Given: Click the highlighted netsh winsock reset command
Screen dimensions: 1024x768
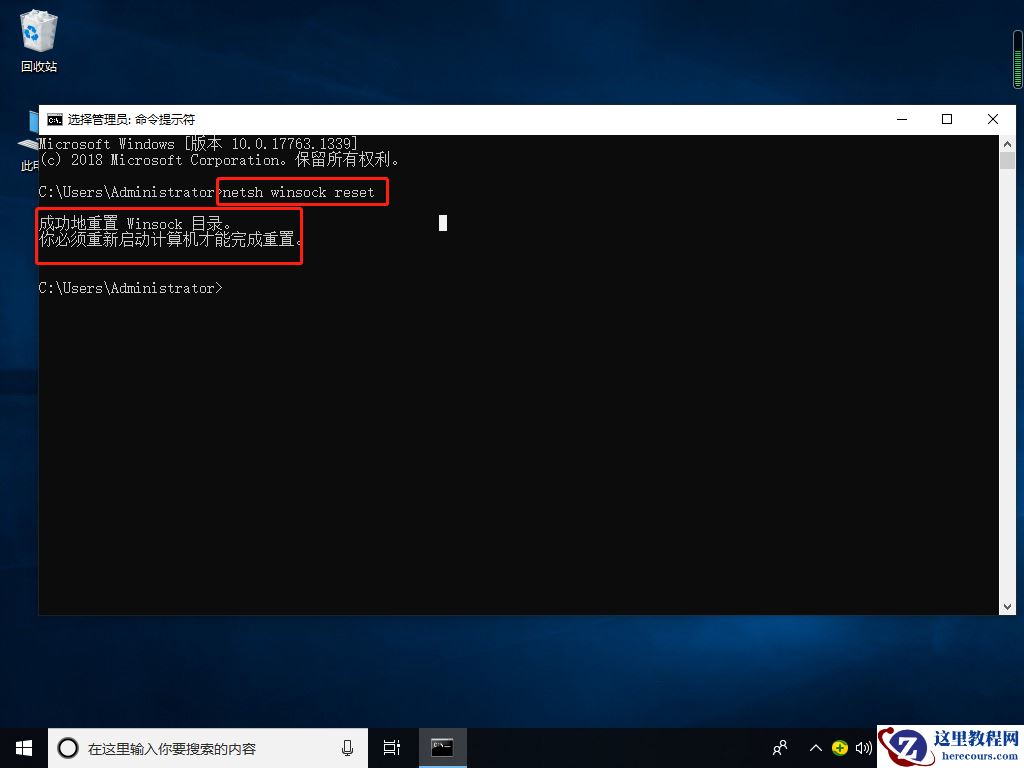Looking at the screenshot, I should [300, 191].
